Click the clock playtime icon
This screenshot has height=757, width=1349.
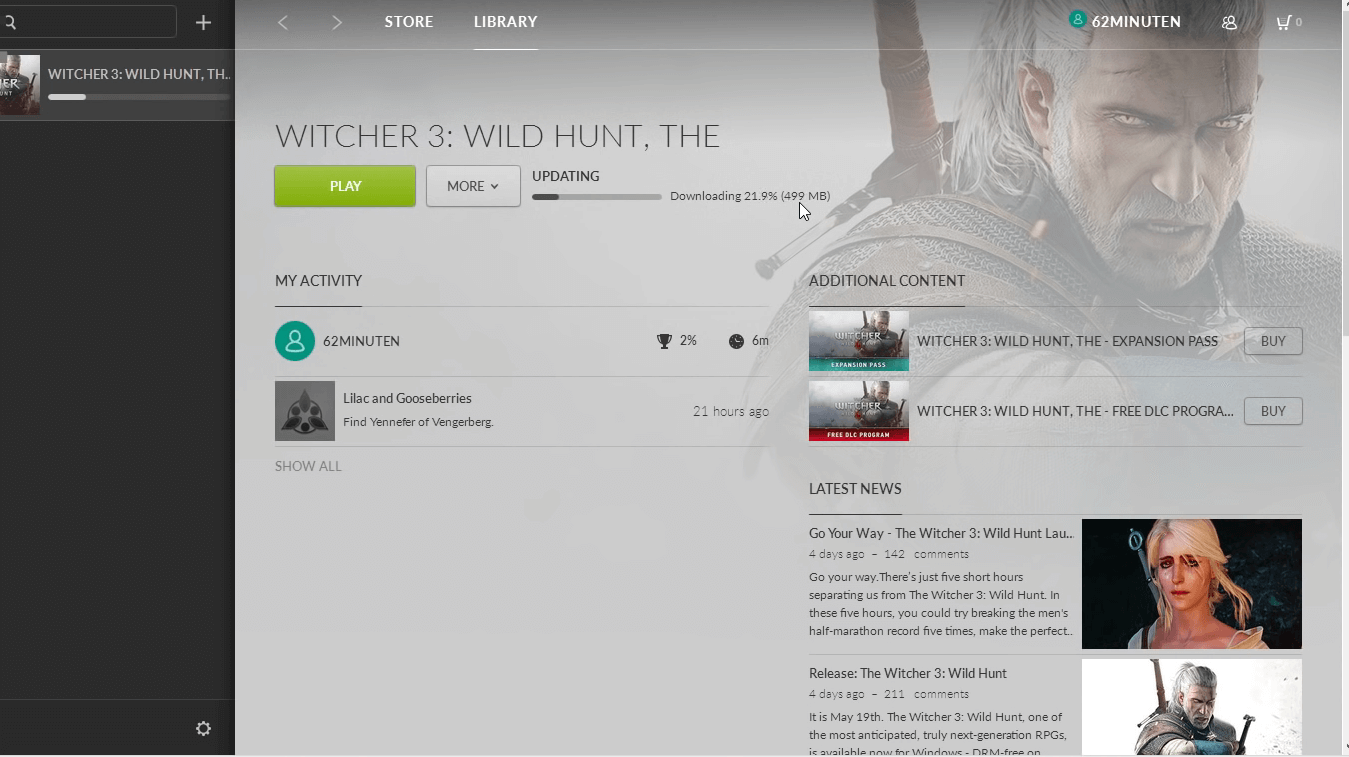click(736, 341)
